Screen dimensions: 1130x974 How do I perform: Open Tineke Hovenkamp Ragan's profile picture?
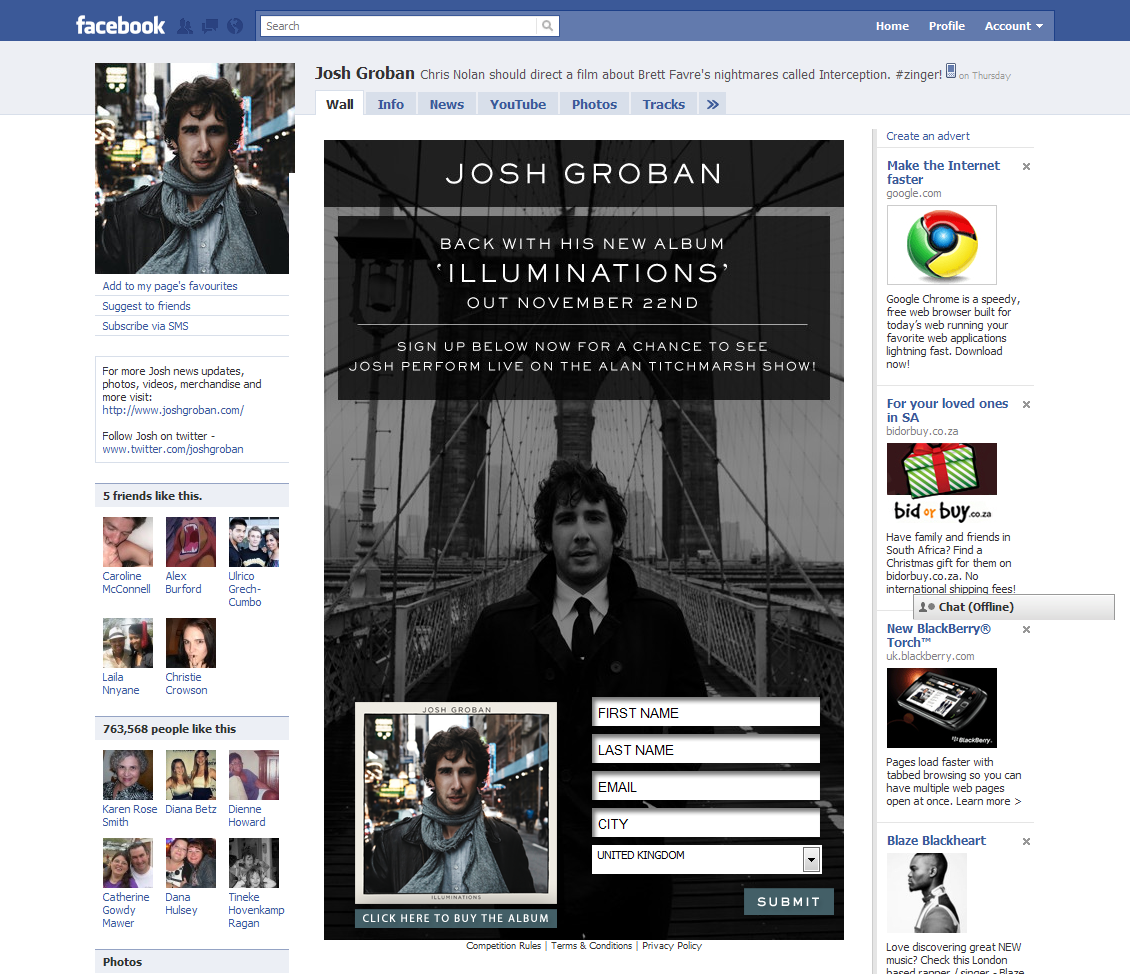point(254,862)
